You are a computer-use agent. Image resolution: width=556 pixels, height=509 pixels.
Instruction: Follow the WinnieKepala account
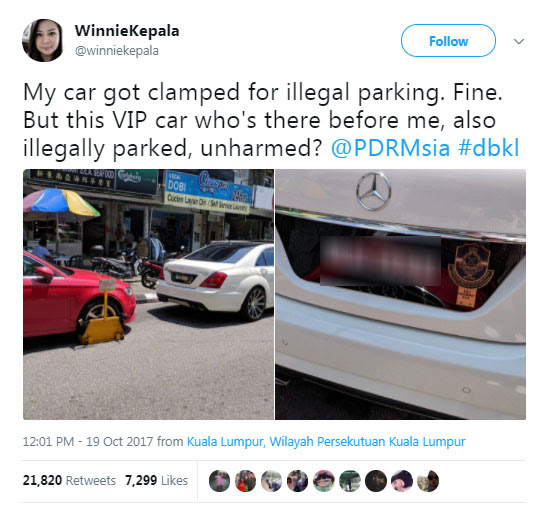coord(448,41)
